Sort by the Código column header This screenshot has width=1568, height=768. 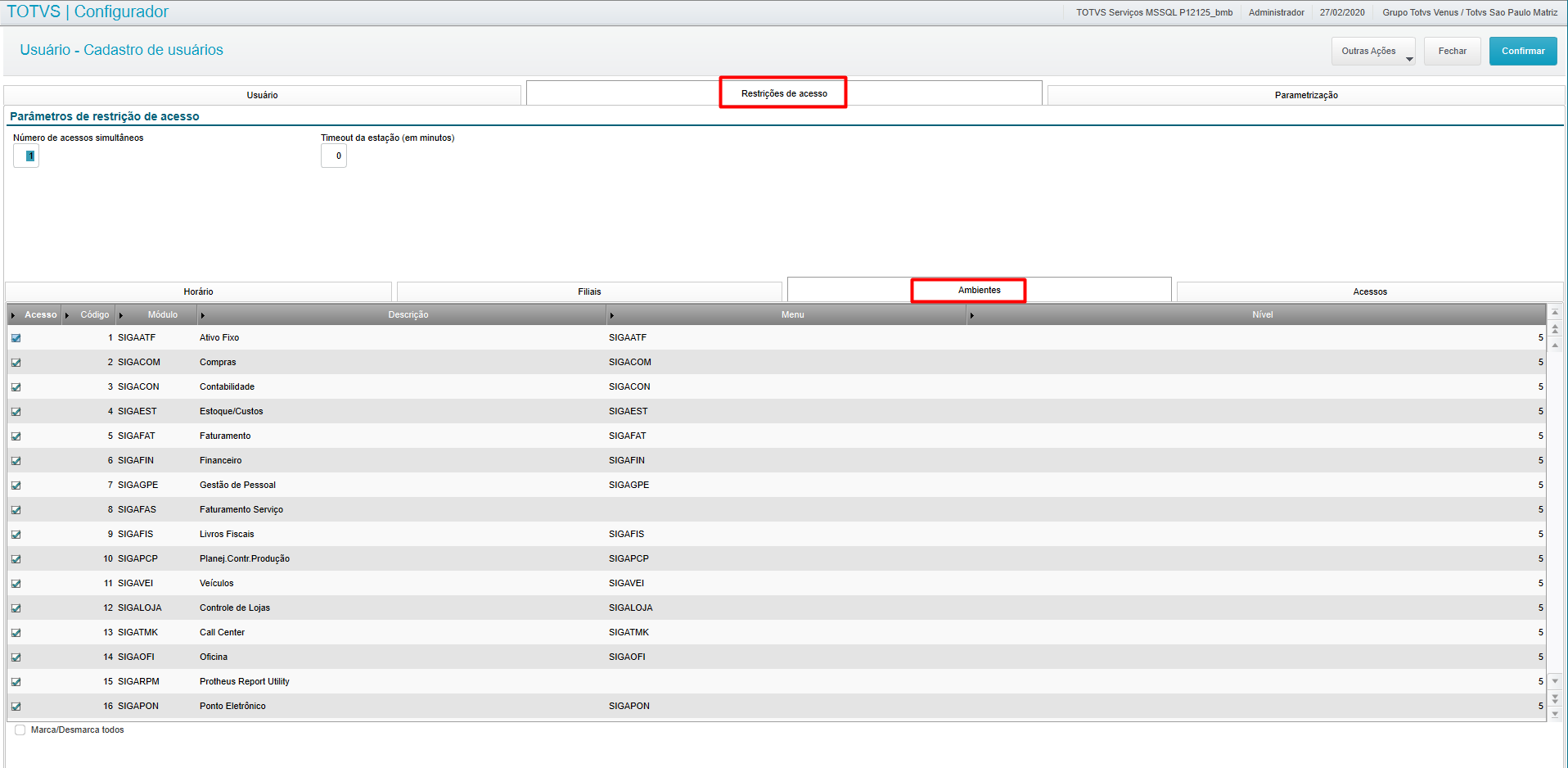pos(90,314)
